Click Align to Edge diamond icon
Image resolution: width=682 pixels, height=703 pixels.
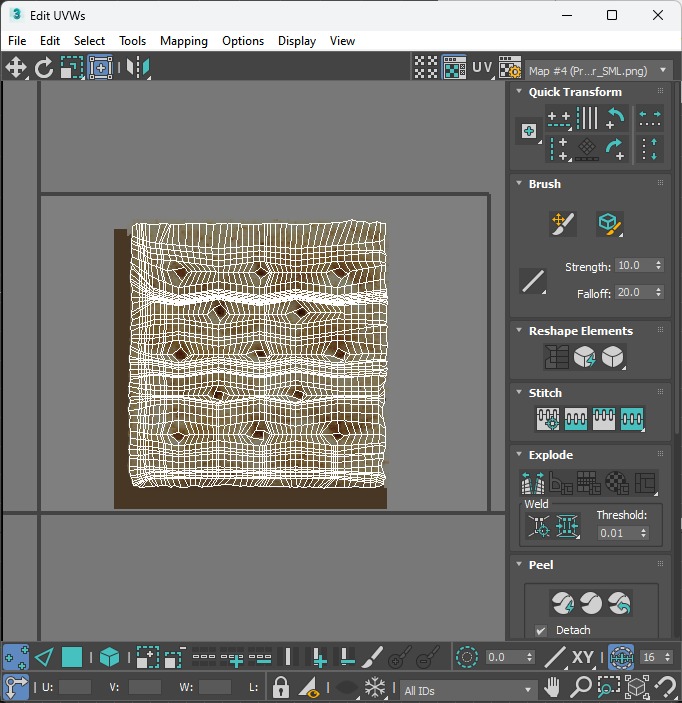coord(587,149)
